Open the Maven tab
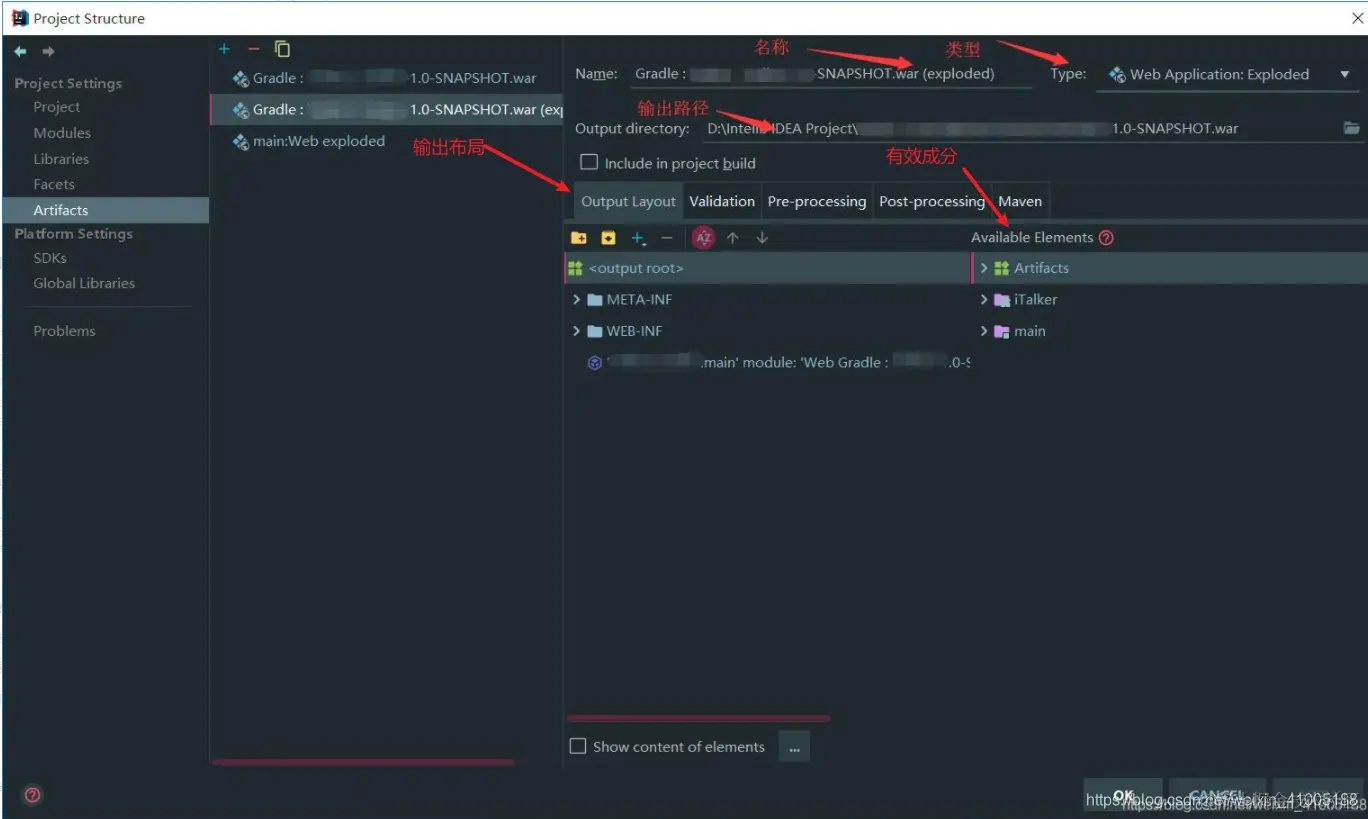The height and width of the screenshot is (819, 1368). click(x=1020, y=201)
